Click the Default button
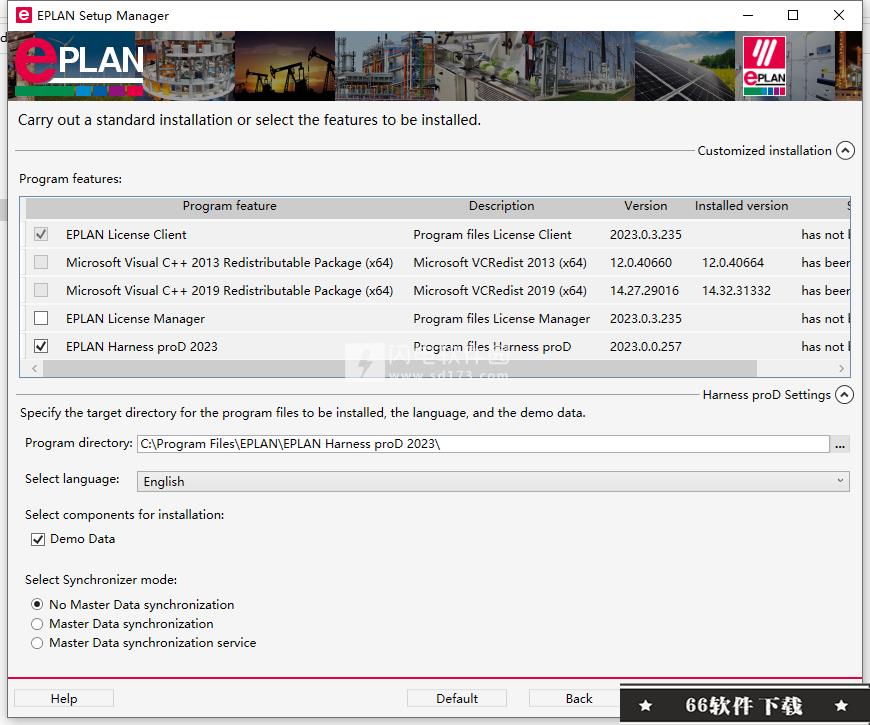 coord(457,698)
